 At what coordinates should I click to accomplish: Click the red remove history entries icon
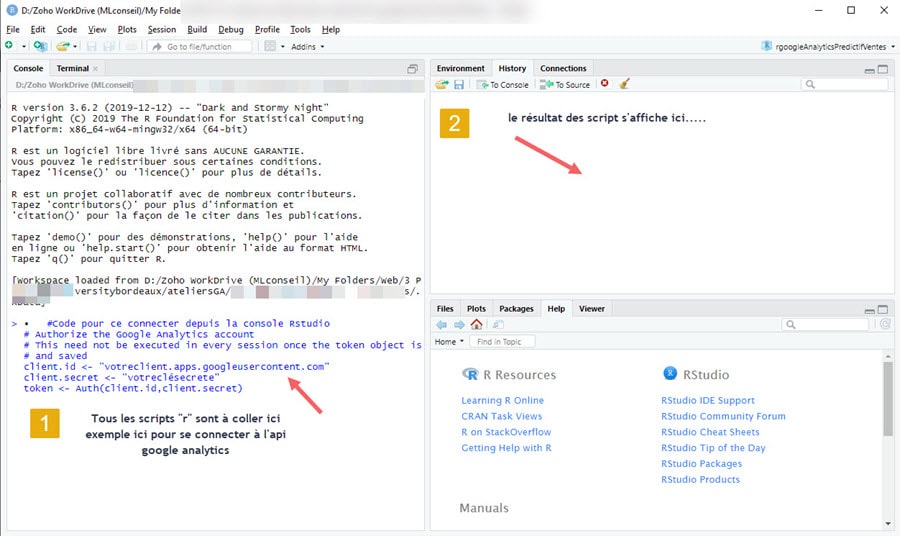(x=604, y=84)
